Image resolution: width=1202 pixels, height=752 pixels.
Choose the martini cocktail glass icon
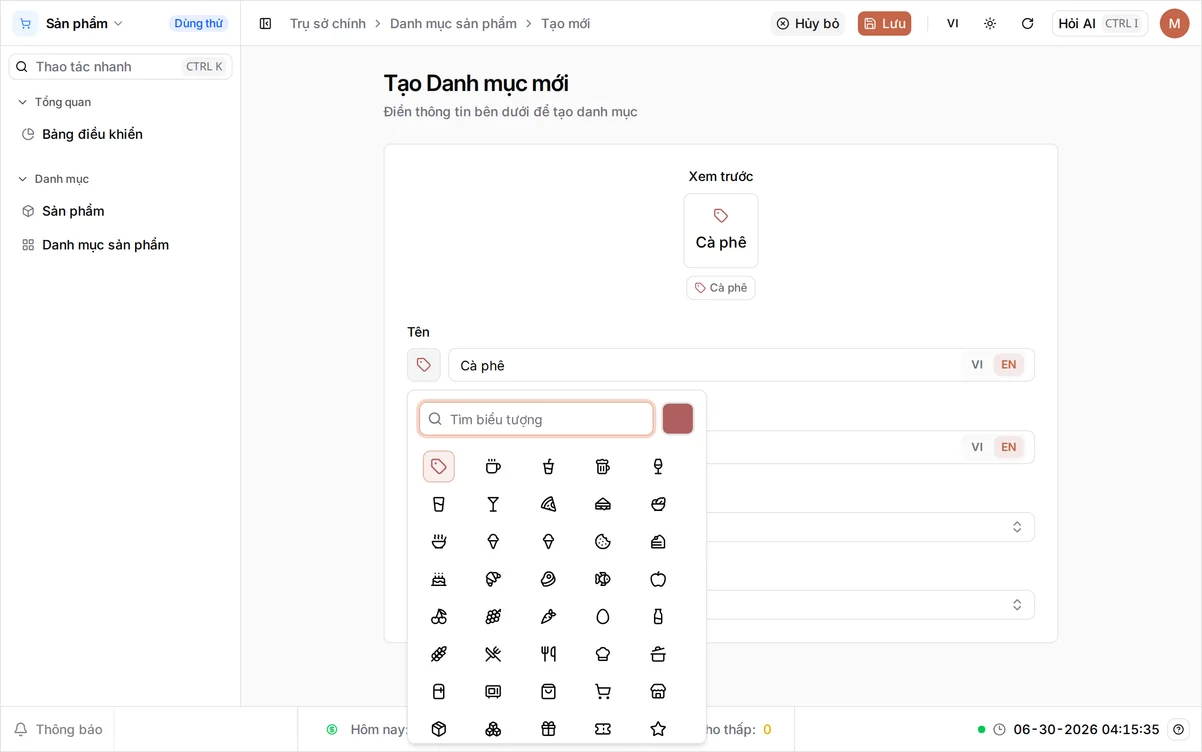point(493,504)
